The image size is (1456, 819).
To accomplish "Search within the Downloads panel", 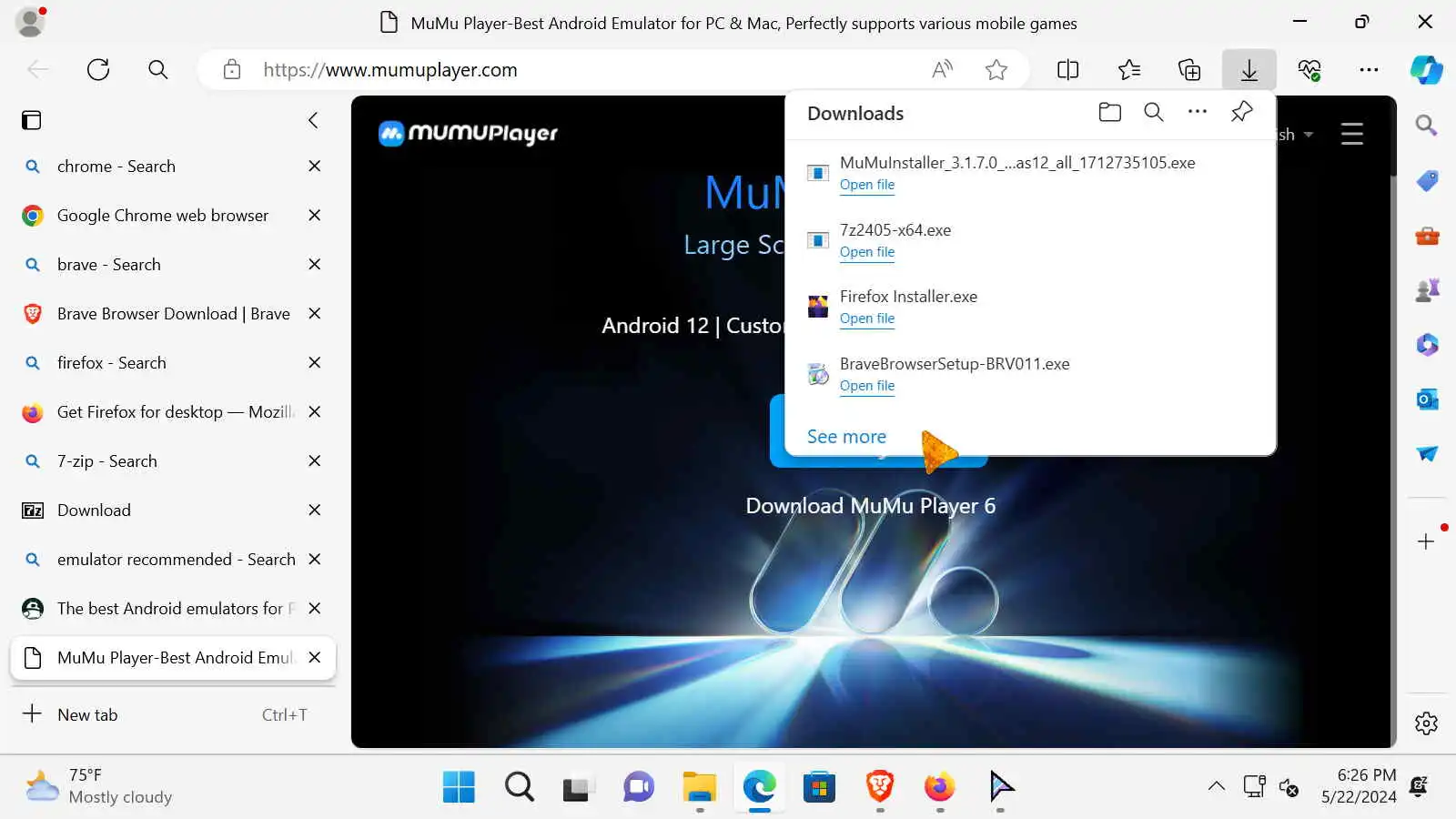I will [1154, 112].
